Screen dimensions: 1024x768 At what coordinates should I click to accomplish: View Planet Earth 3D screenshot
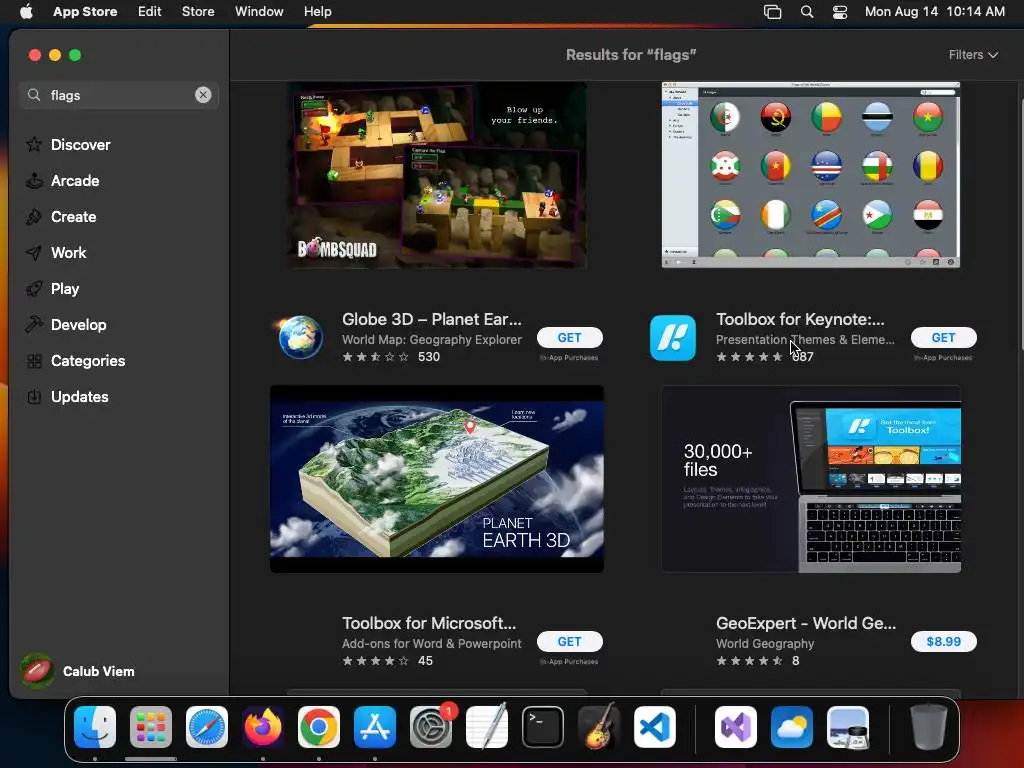click(x=437, y=479)
